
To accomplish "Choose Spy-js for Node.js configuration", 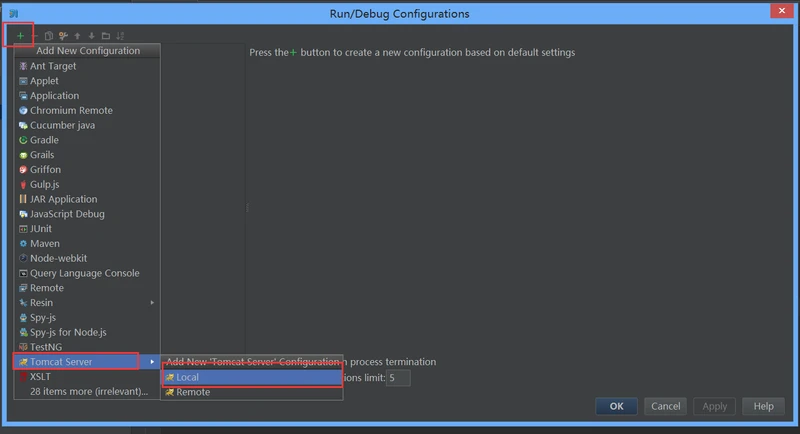I will pyautogui.click(x=87, y=332).
